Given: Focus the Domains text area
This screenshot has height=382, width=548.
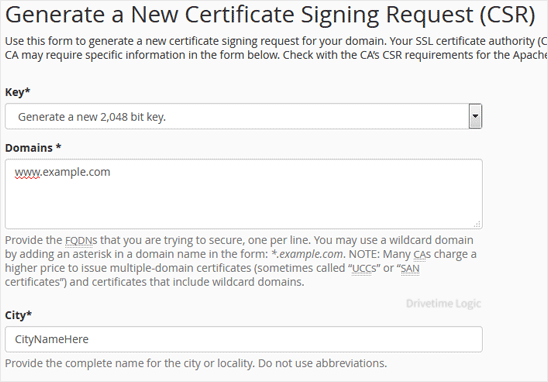Looking at the screenshot, I should click(x=244, y=194).
